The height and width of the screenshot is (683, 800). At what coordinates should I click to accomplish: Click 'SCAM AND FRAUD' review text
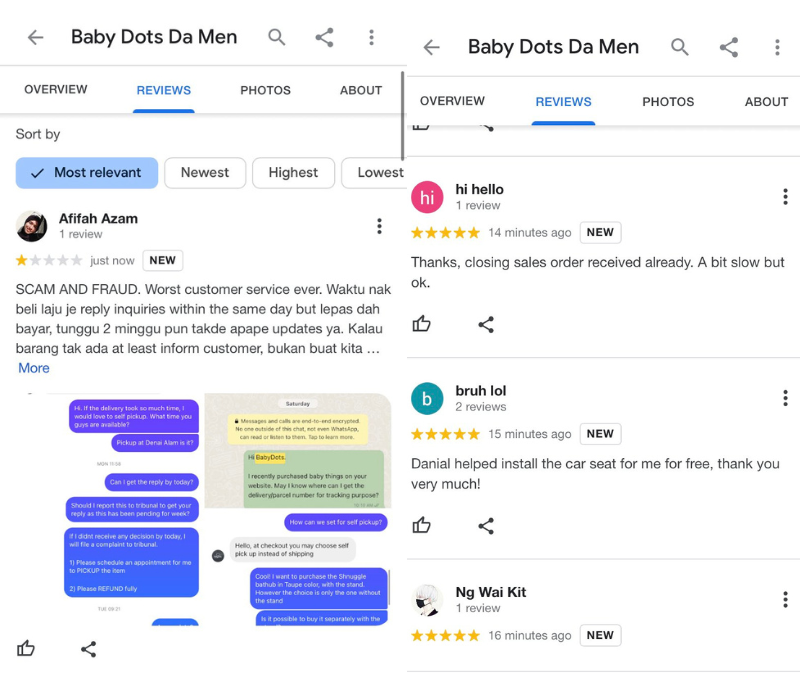203,319
